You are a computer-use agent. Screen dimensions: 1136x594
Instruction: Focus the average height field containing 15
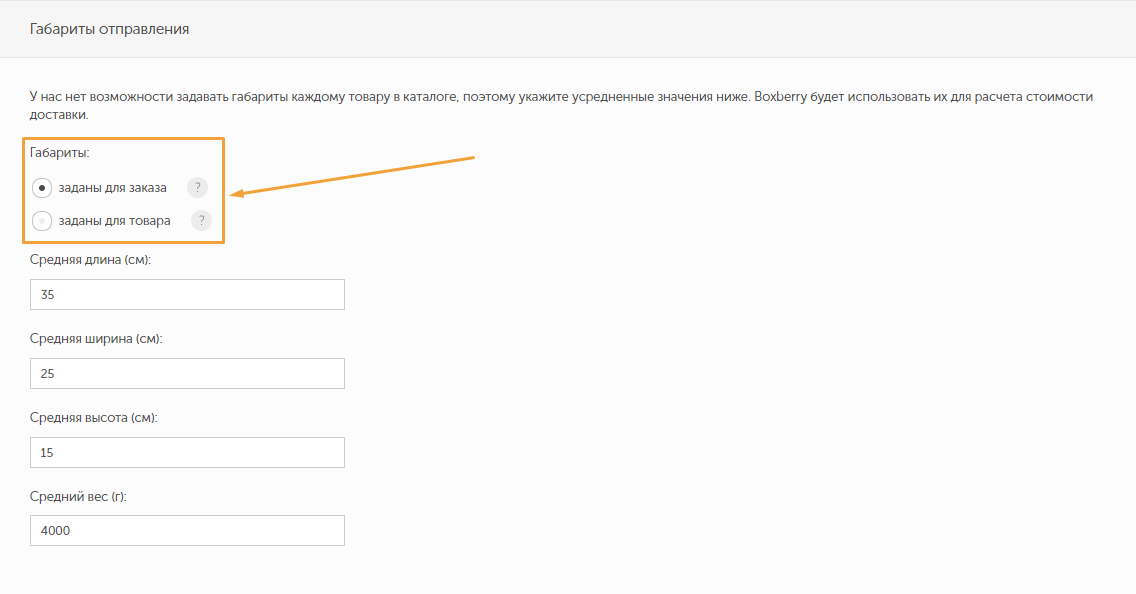(188, 453)
